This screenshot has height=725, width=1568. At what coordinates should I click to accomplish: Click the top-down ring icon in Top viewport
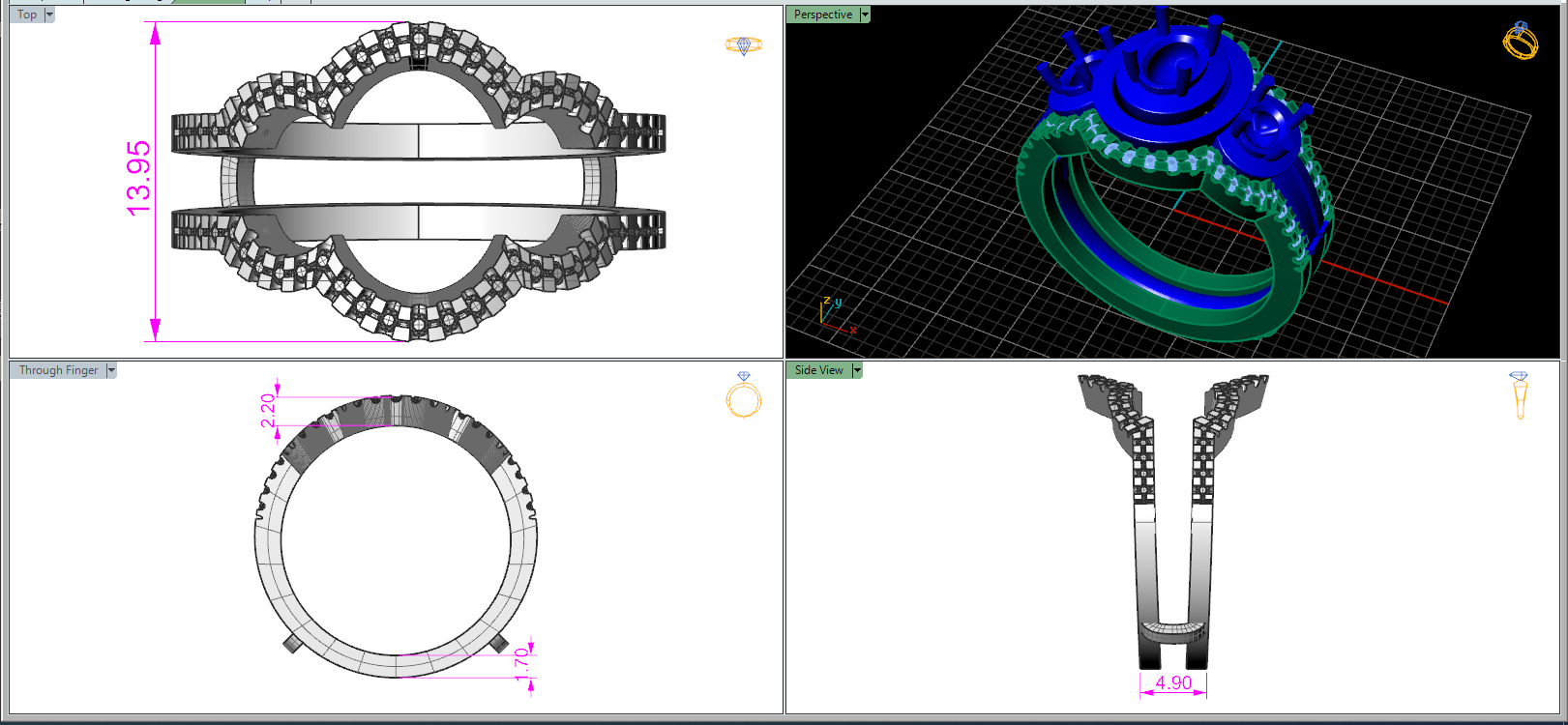pyautogui.click(x=744, y=45)
